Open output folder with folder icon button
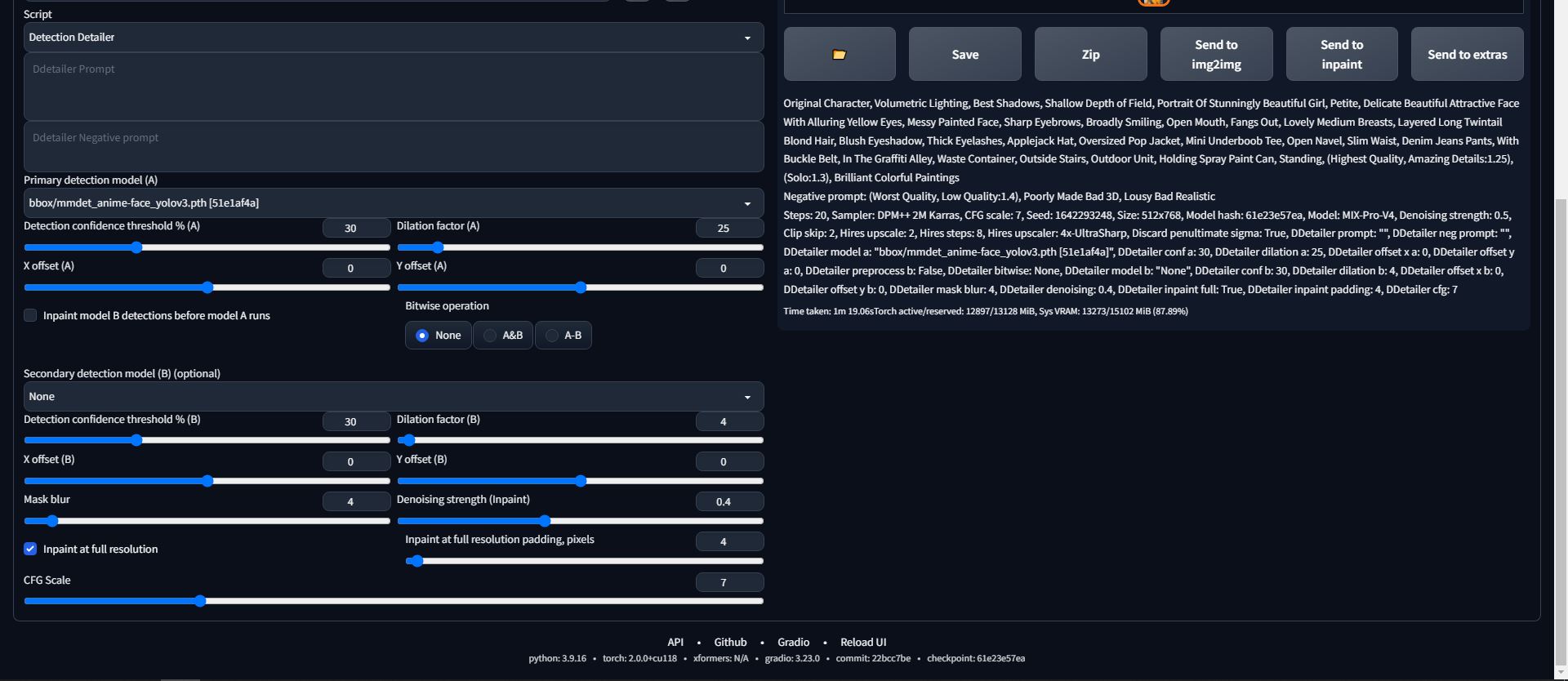Screen dimensions: 1568x681 (x=840, y=54)
